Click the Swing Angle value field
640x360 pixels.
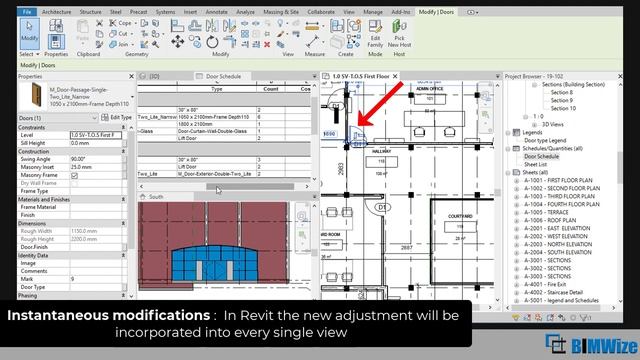tap(96, 159)
